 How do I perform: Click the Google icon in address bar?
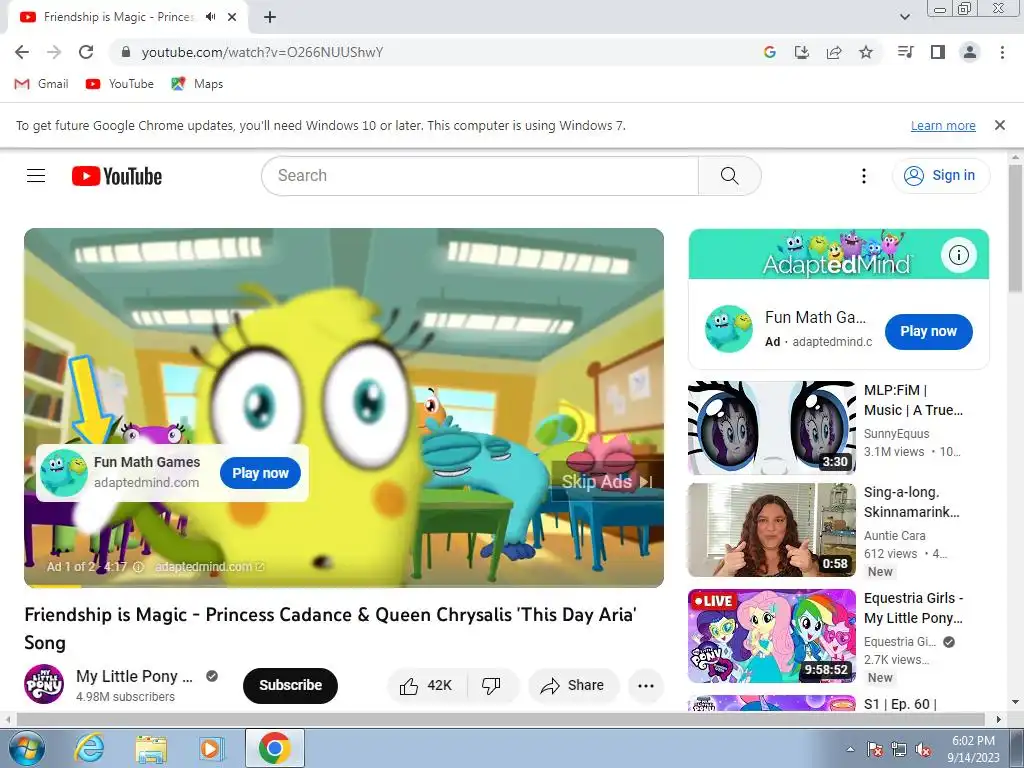pos(770,52)
